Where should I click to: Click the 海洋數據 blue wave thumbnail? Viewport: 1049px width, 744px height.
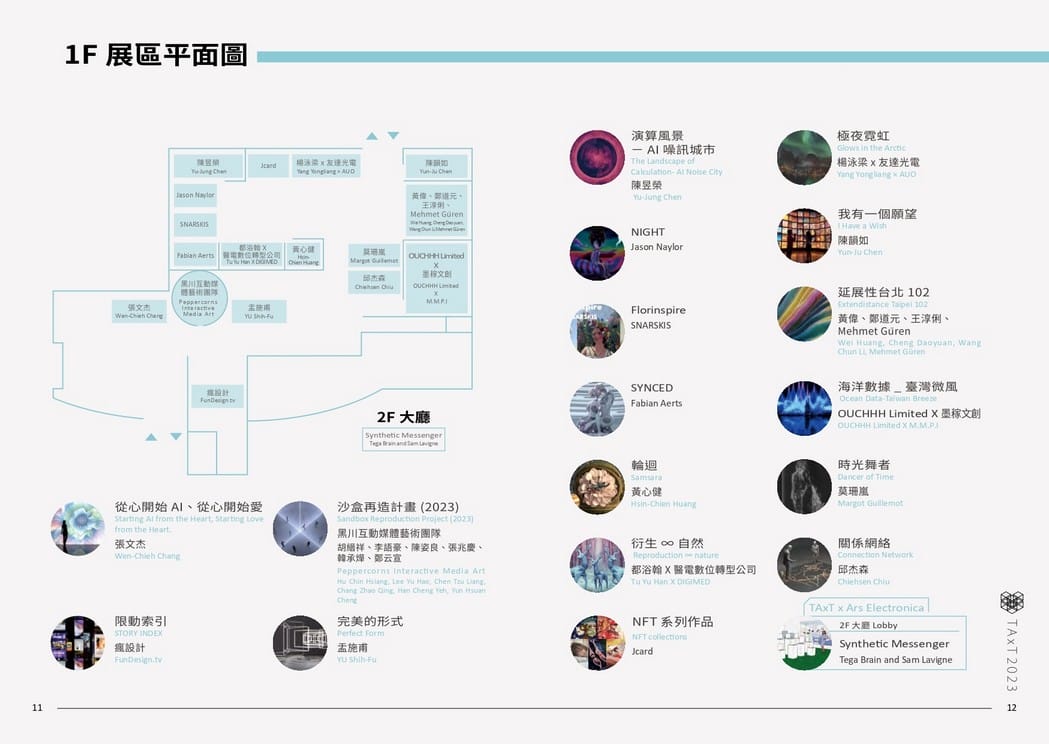click(x=804, y=408)
